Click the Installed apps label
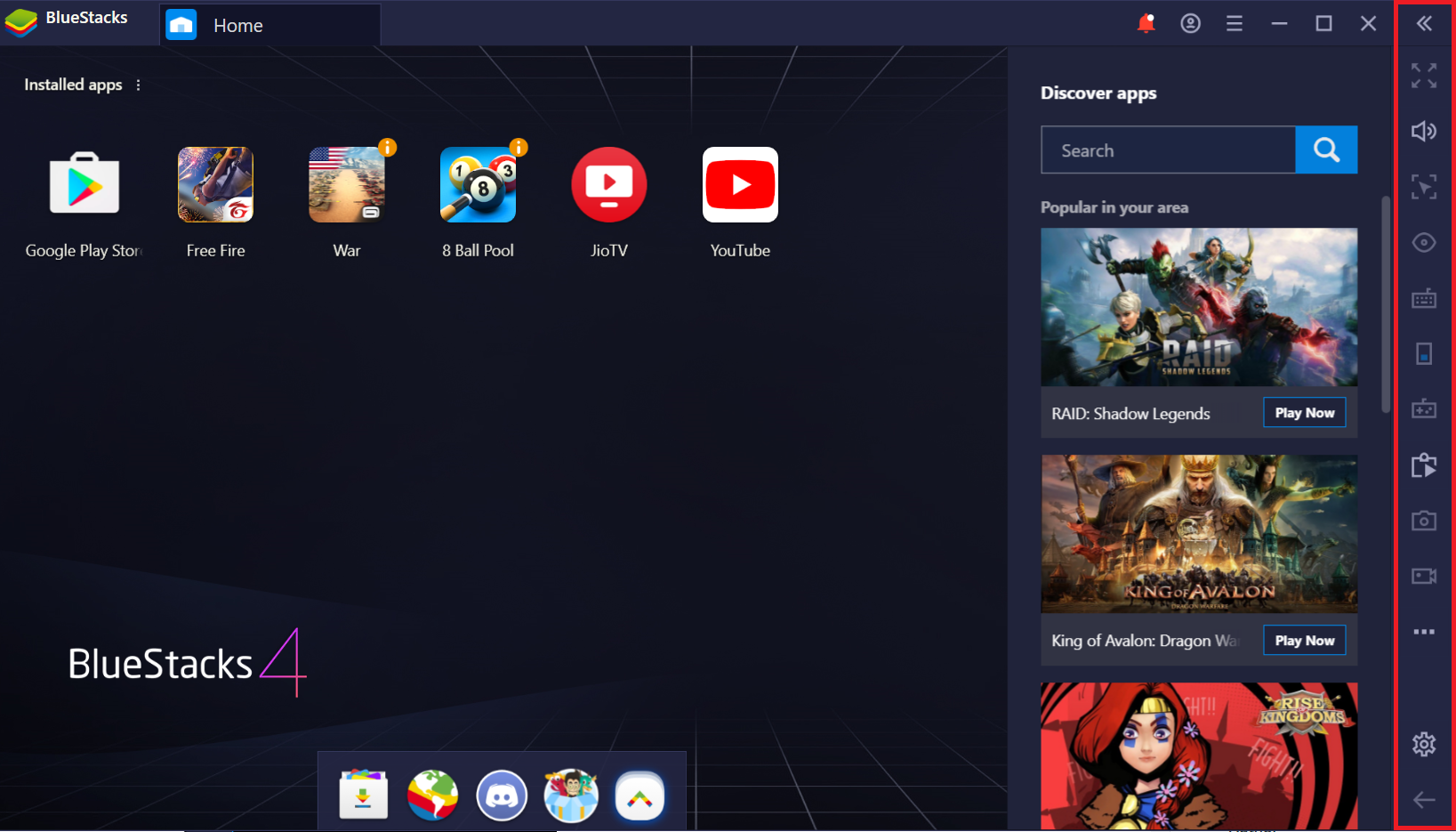The height and width of the screenshot is (832, 1456). [x=73, y=85]
